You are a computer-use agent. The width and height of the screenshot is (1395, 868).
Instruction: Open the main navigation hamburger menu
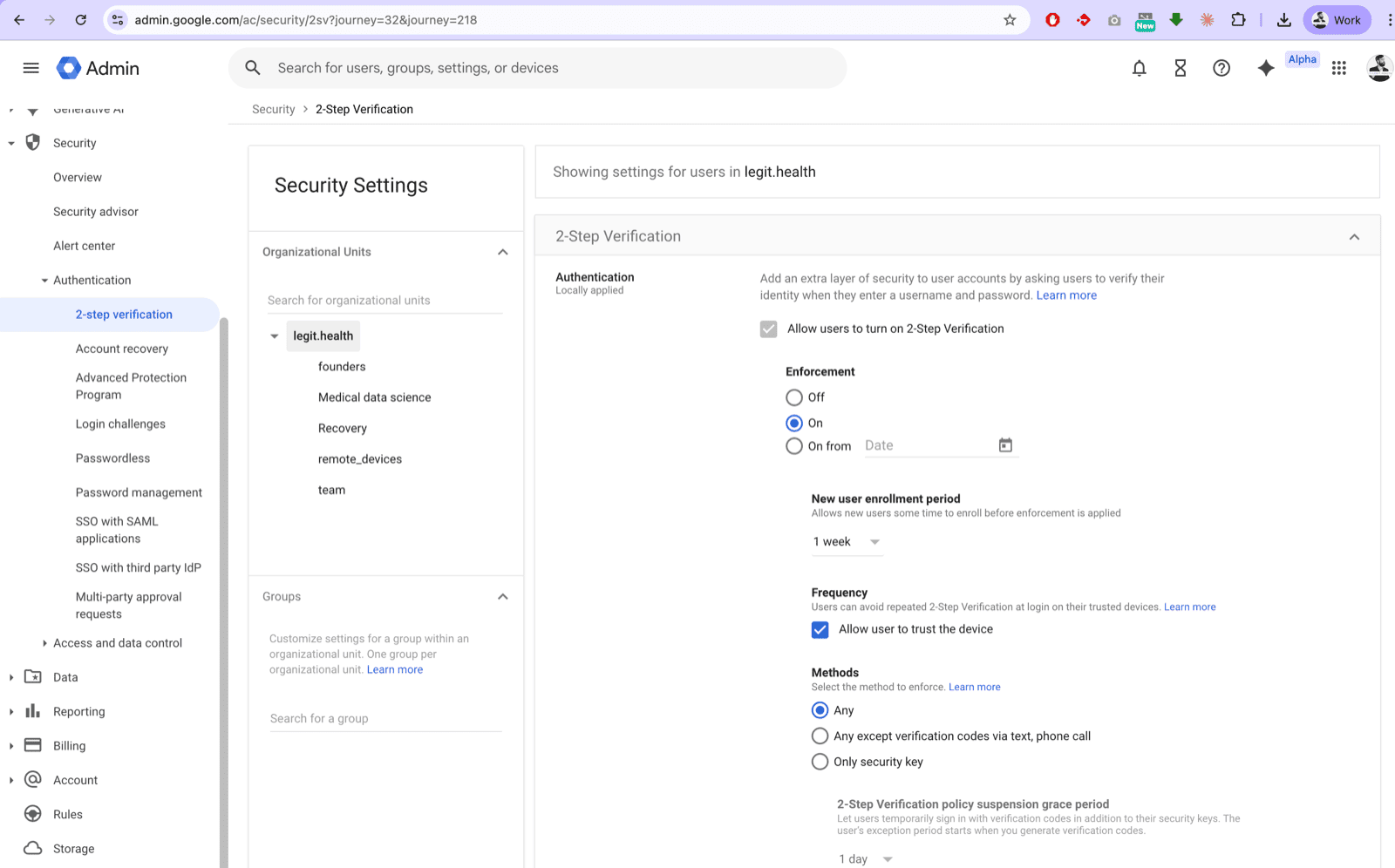pos(31,68)
